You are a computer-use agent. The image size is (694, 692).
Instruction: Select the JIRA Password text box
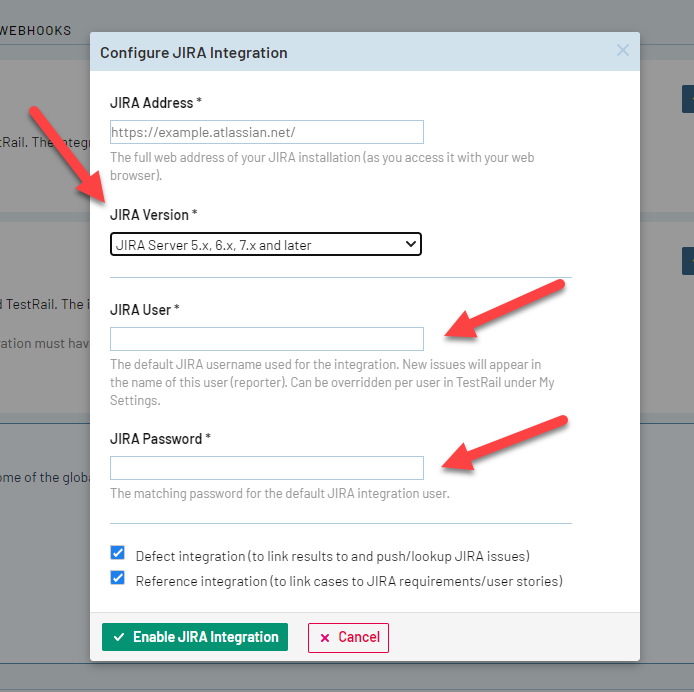coord(266,467)
